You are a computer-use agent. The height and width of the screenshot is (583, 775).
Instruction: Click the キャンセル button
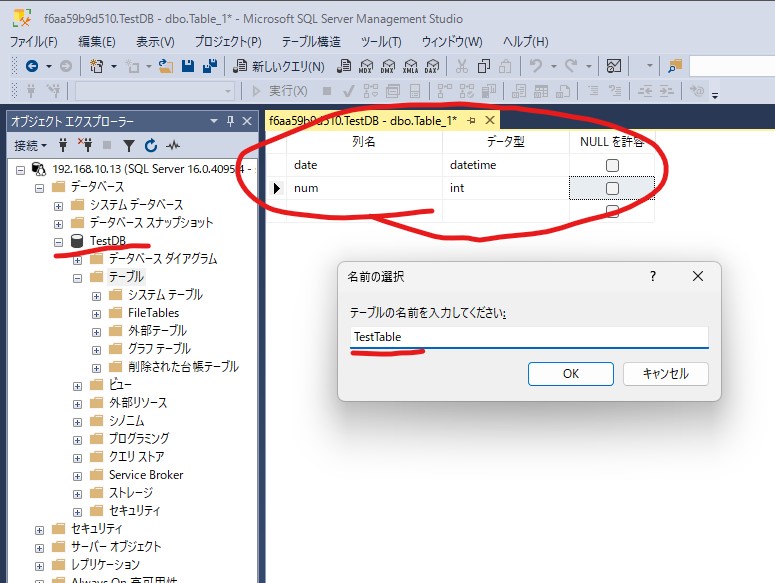pos(665,374)
